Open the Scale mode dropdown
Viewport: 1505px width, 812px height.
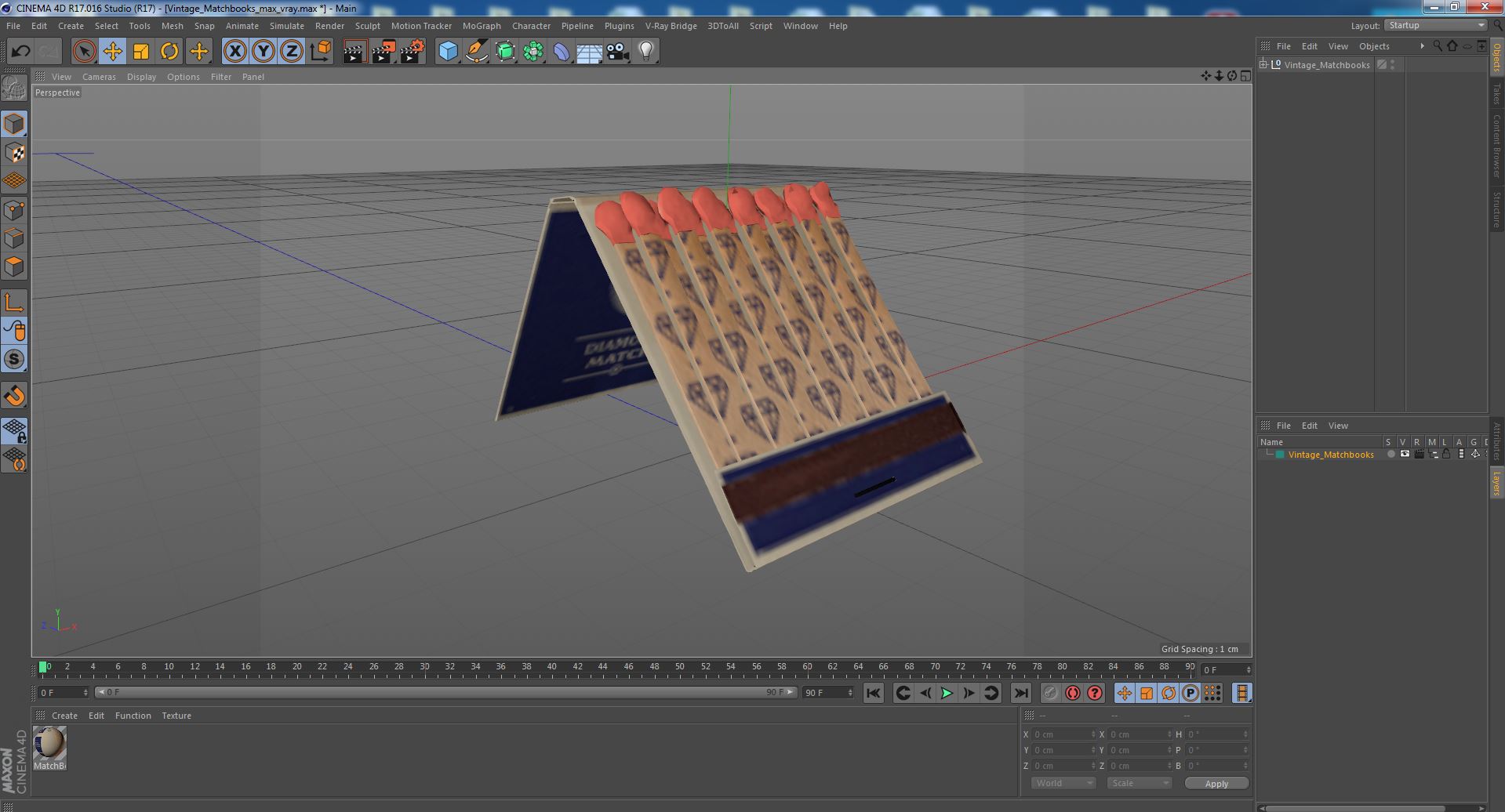pyautogui.click(x=1139, y=783)
